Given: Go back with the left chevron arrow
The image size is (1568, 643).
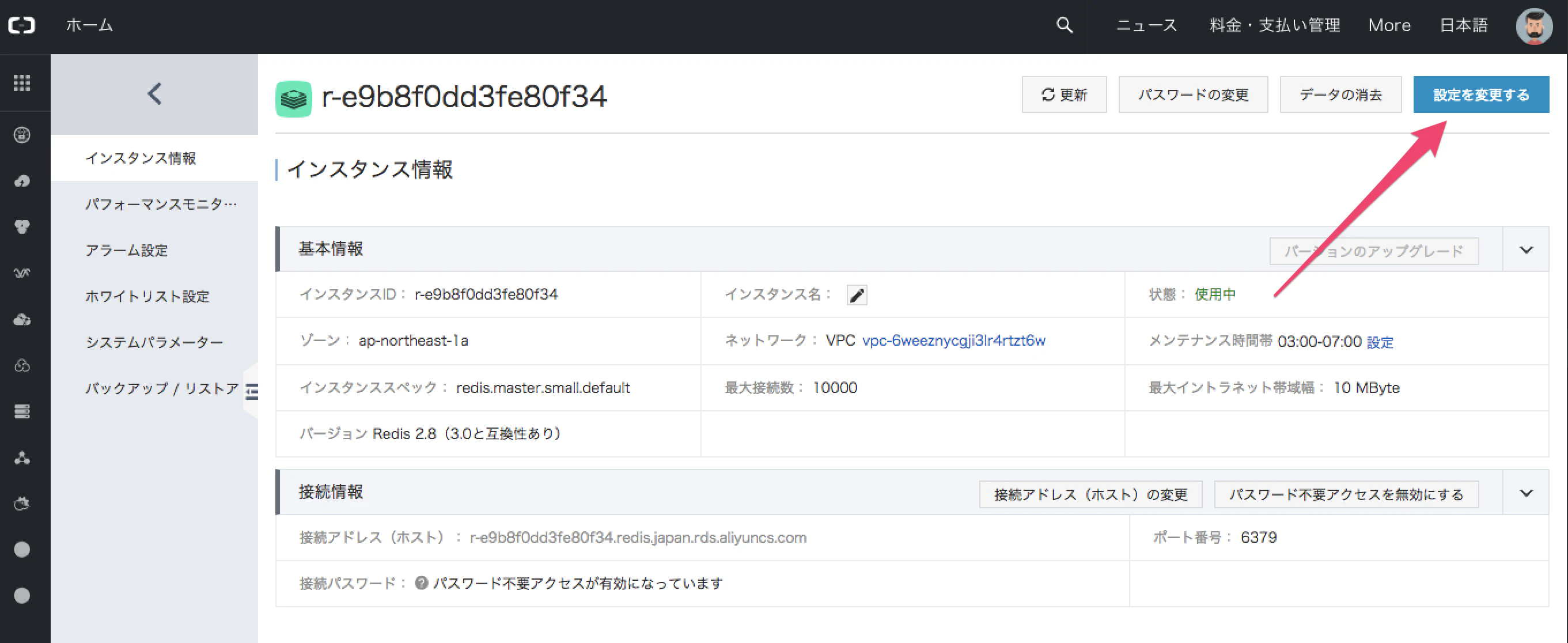Looking at the screenshot, I should coord(154,94).
